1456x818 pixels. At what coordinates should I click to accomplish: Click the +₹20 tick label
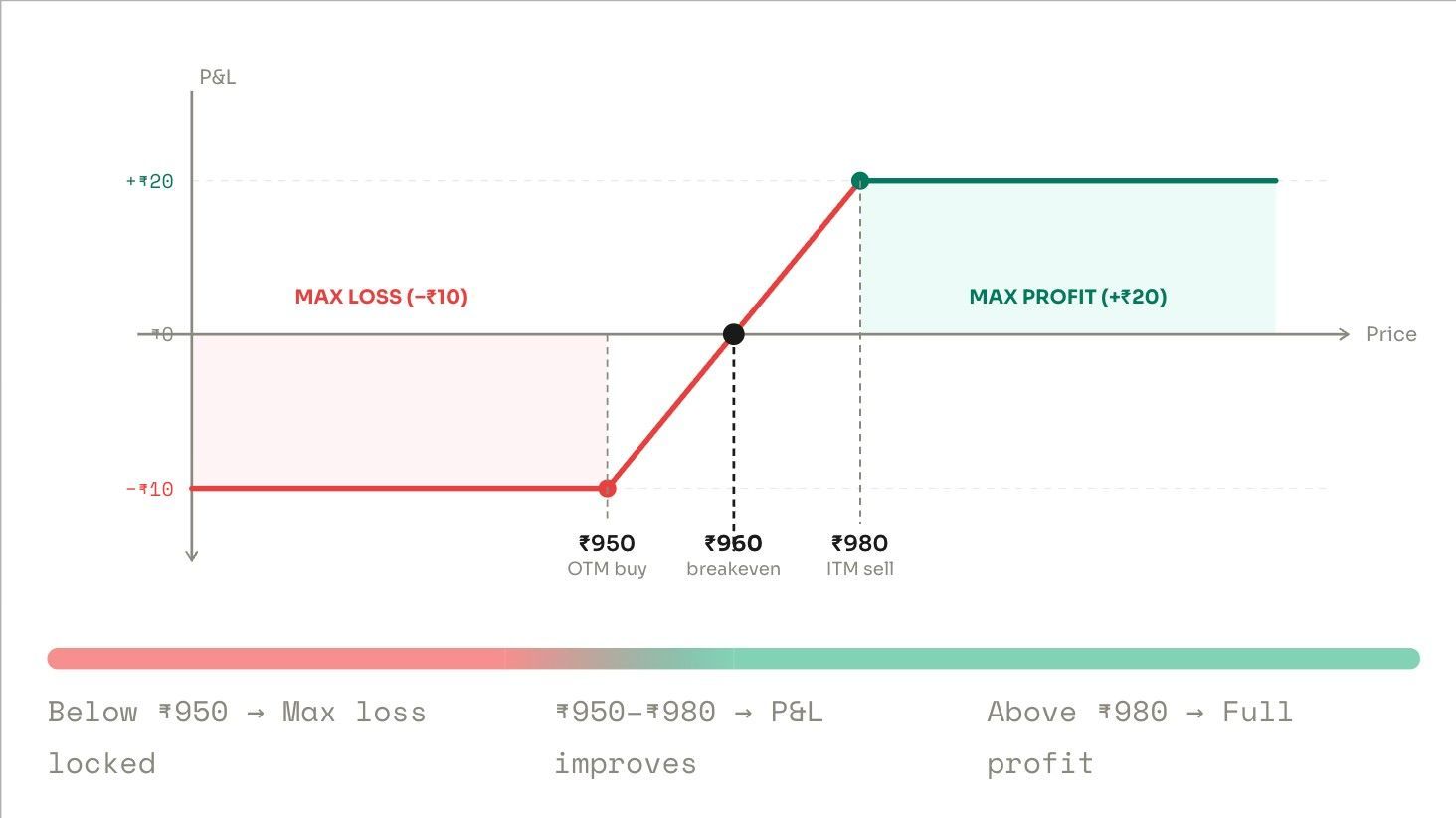point(149,181)
